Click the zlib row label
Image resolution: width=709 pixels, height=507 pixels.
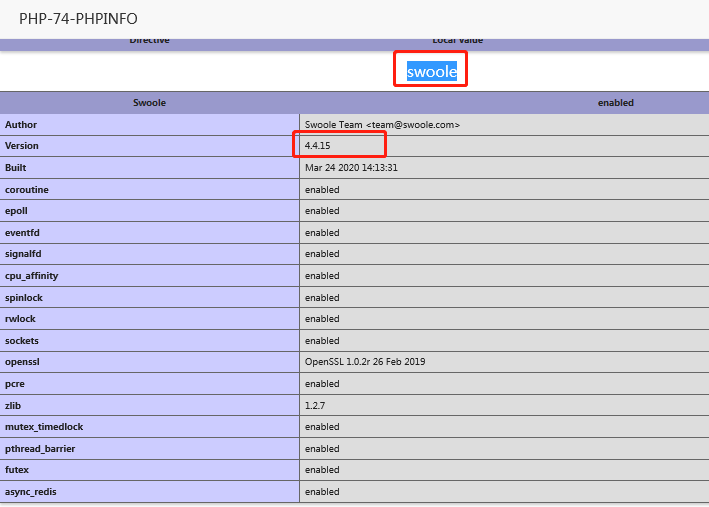(x=13, y=405)
